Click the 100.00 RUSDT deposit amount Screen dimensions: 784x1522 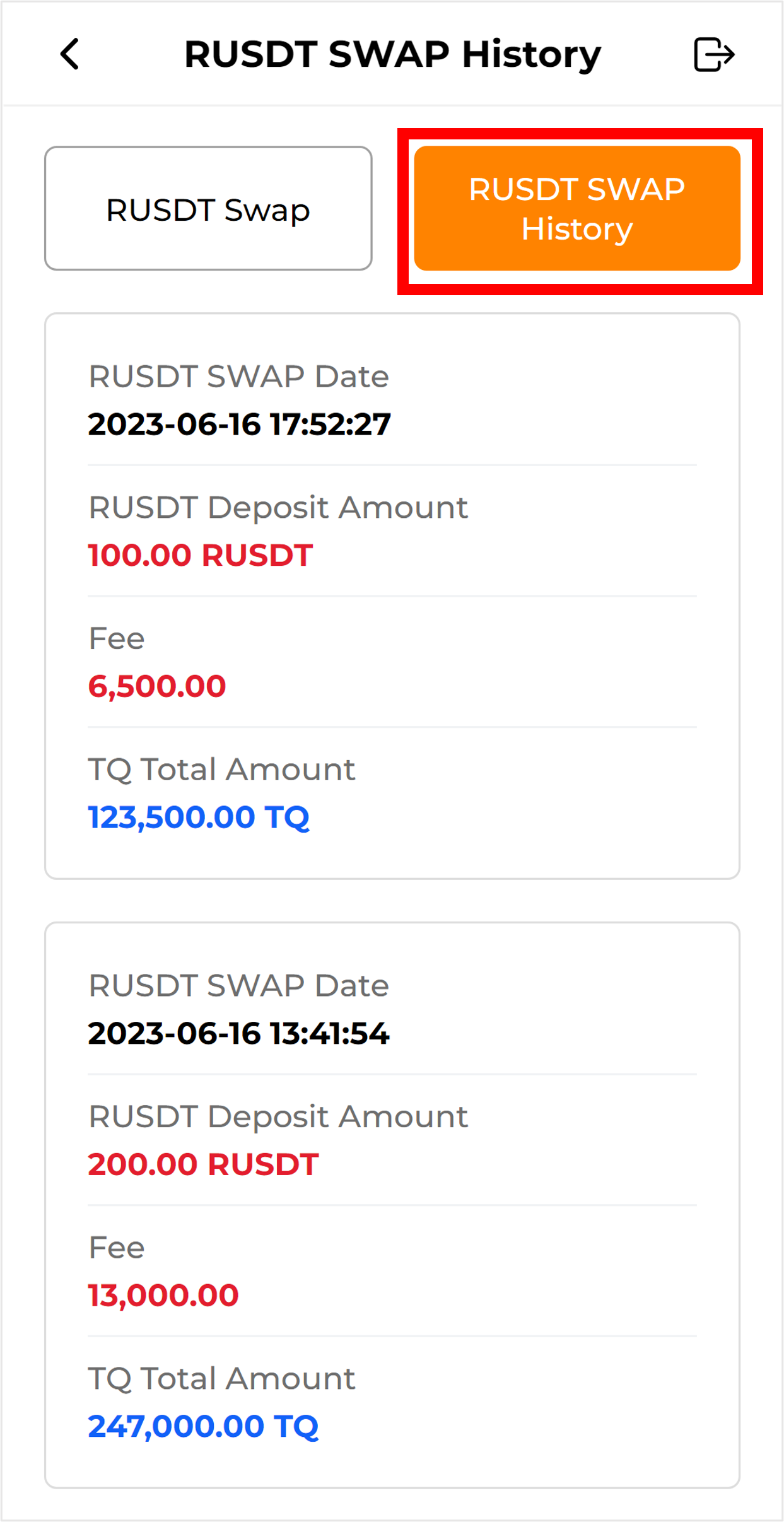pos(200,555)
